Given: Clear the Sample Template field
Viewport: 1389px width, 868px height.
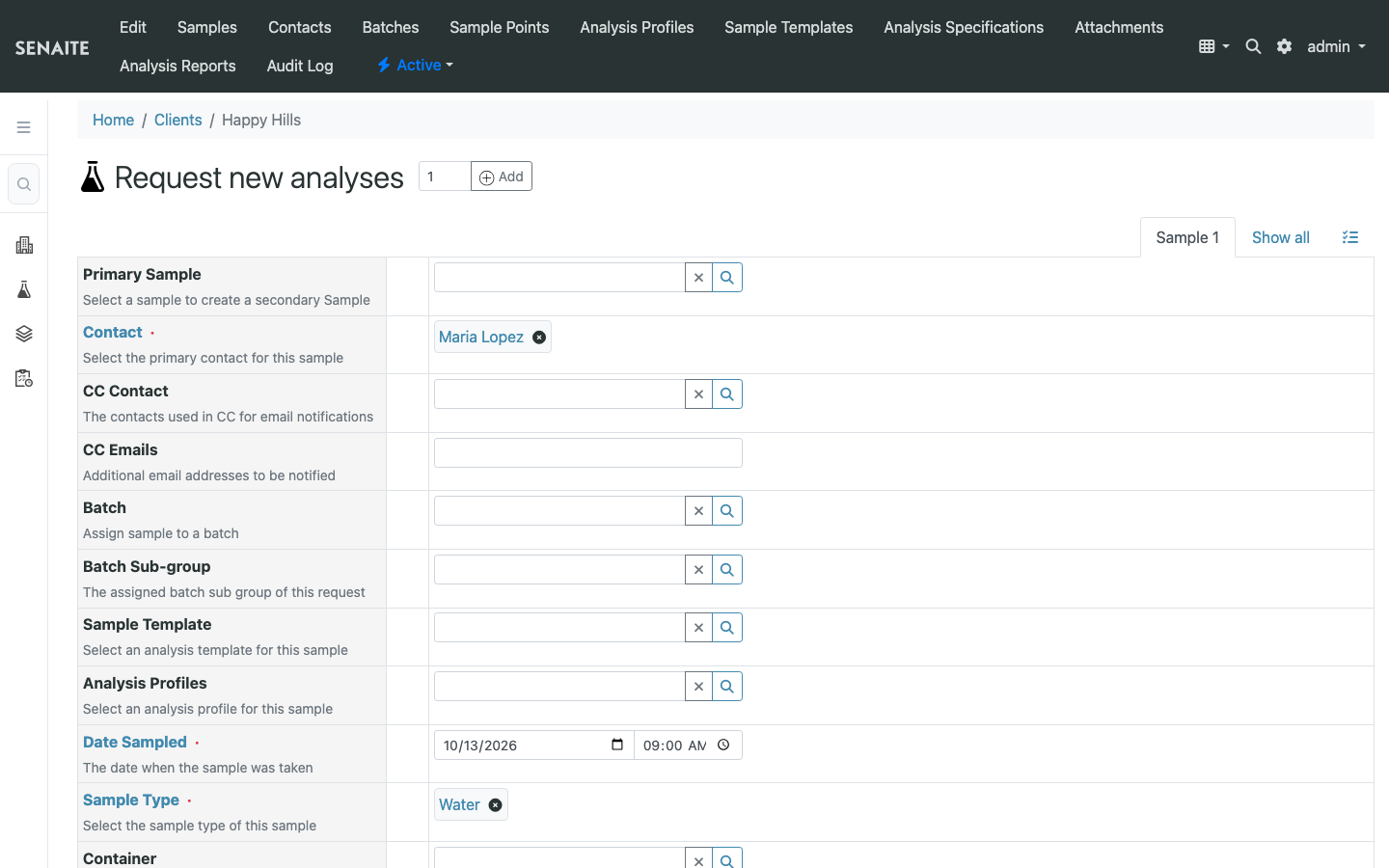Looking at the screenshot, I should click(698, 628).
